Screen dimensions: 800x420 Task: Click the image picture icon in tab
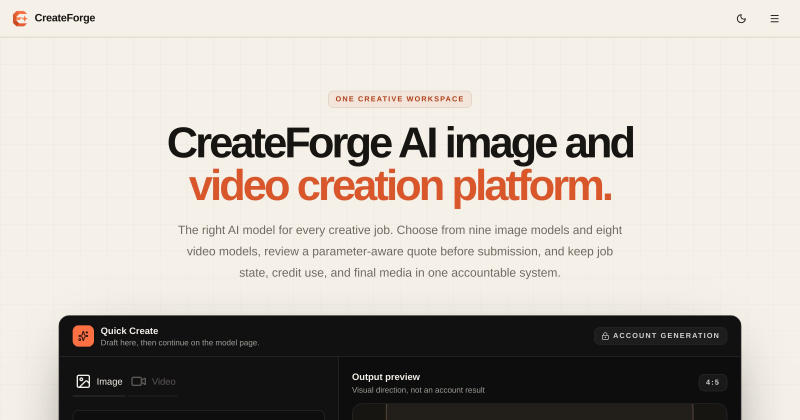(83, 381)
